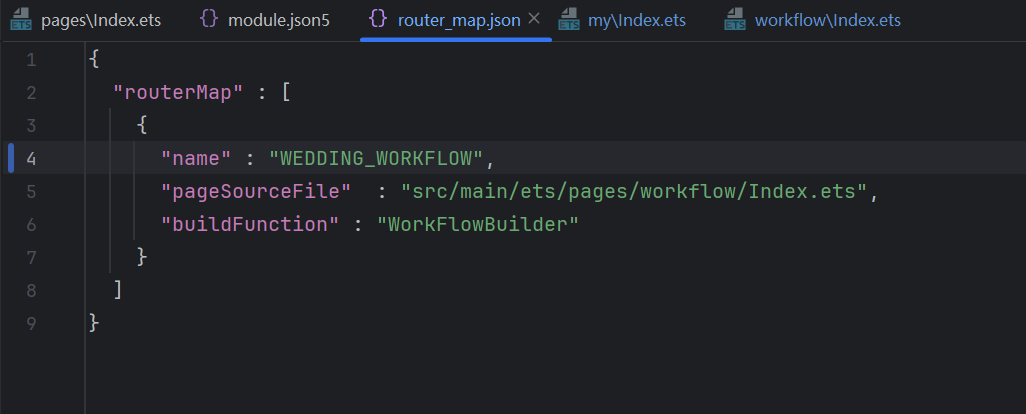1026x414 pixels.
Task: Open the workflow\Index.ets tab
Action: (827, 20)
